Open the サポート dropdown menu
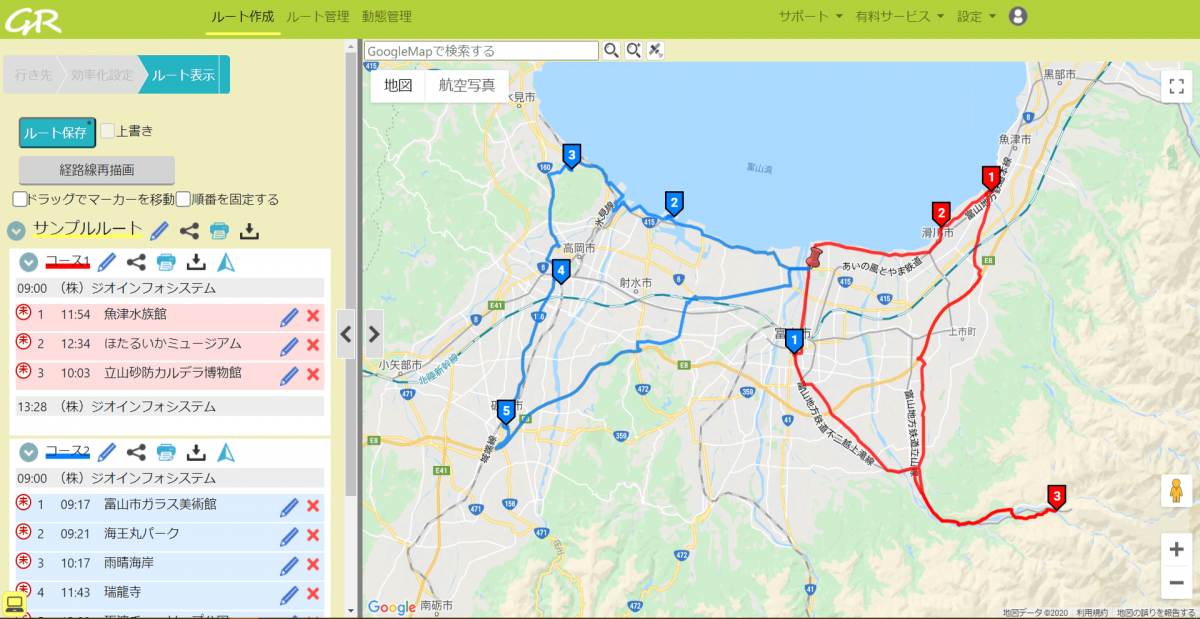1200x619 pixels. pyautogui.click(x=811, y=16)
